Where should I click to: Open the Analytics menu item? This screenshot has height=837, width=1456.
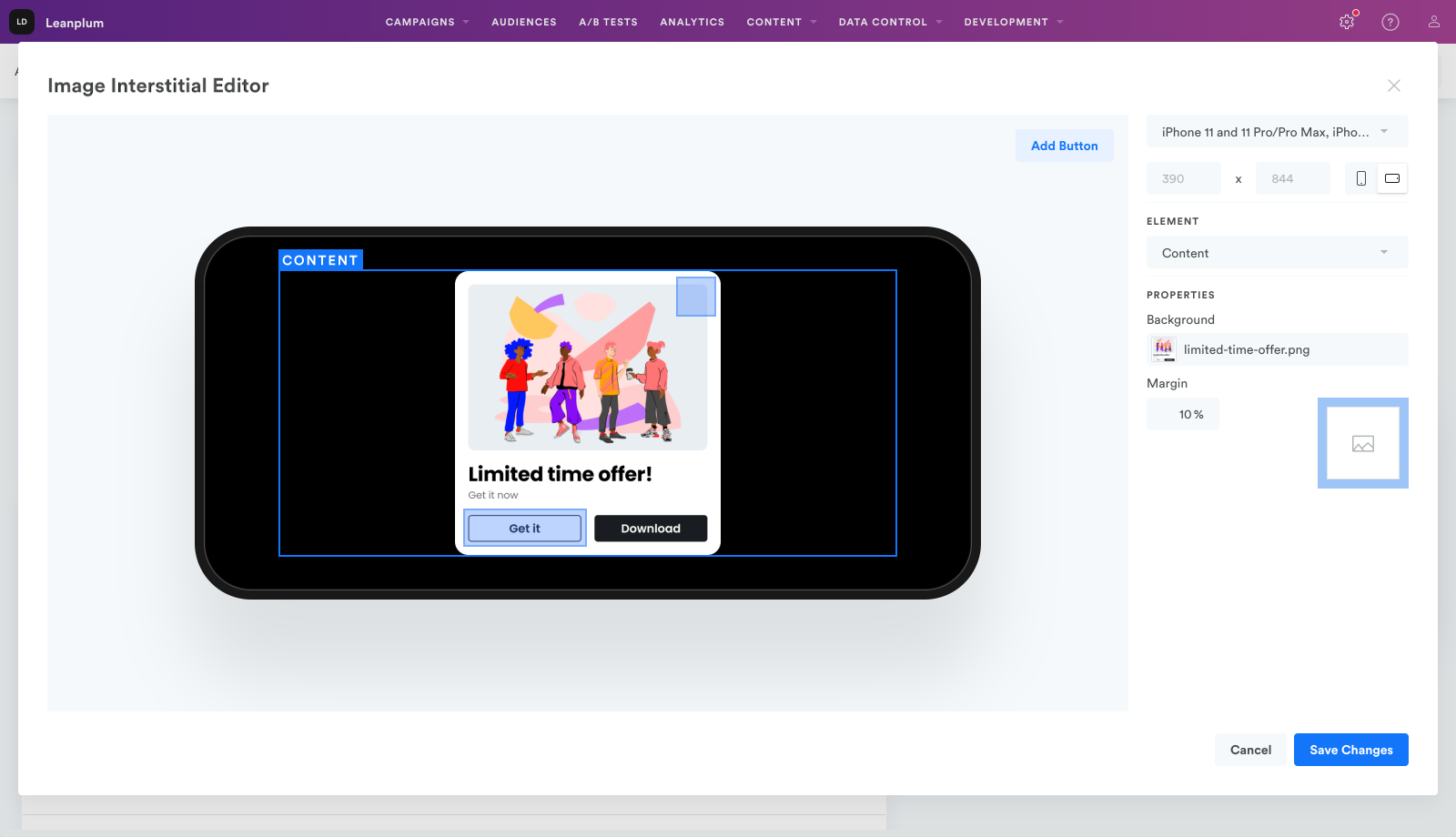(x=692, y=22)
